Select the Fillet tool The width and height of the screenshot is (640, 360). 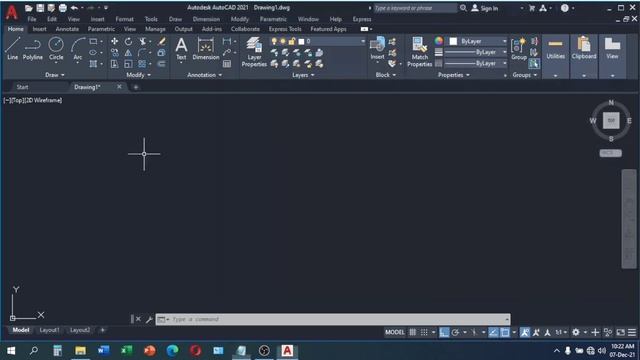click(142, 53)
